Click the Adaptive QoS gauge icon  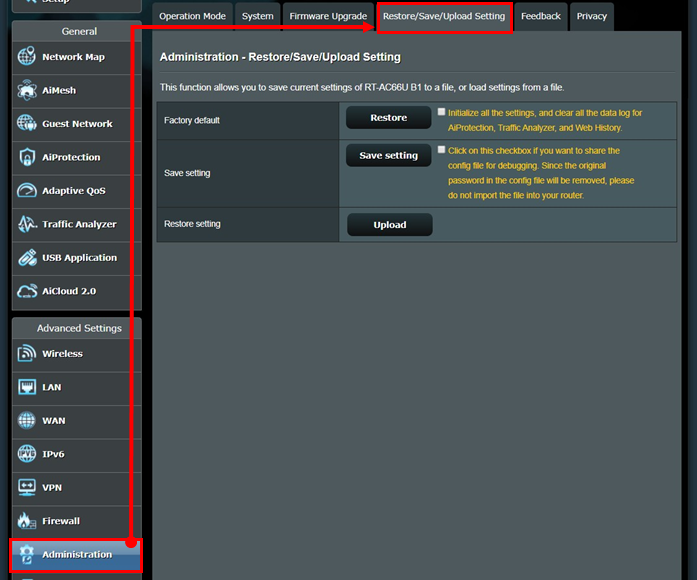(x=27, y=191)
